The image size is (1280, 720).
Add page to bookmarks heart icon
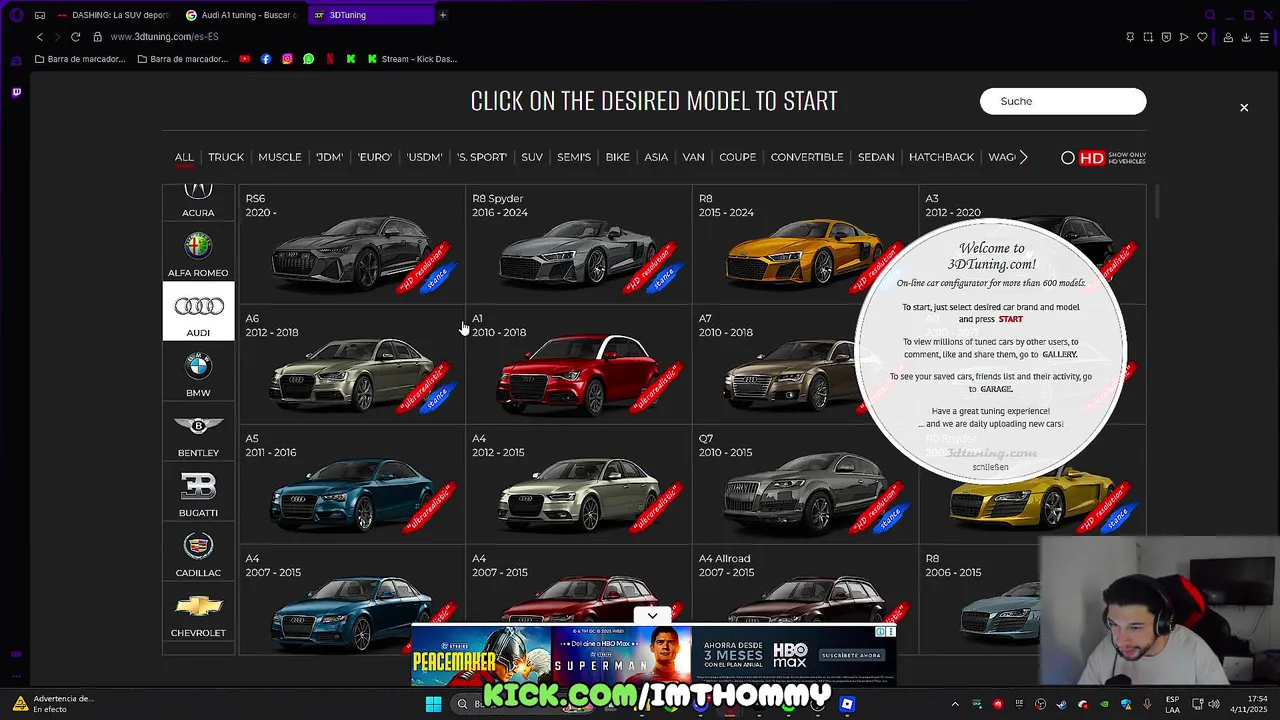1202,37
